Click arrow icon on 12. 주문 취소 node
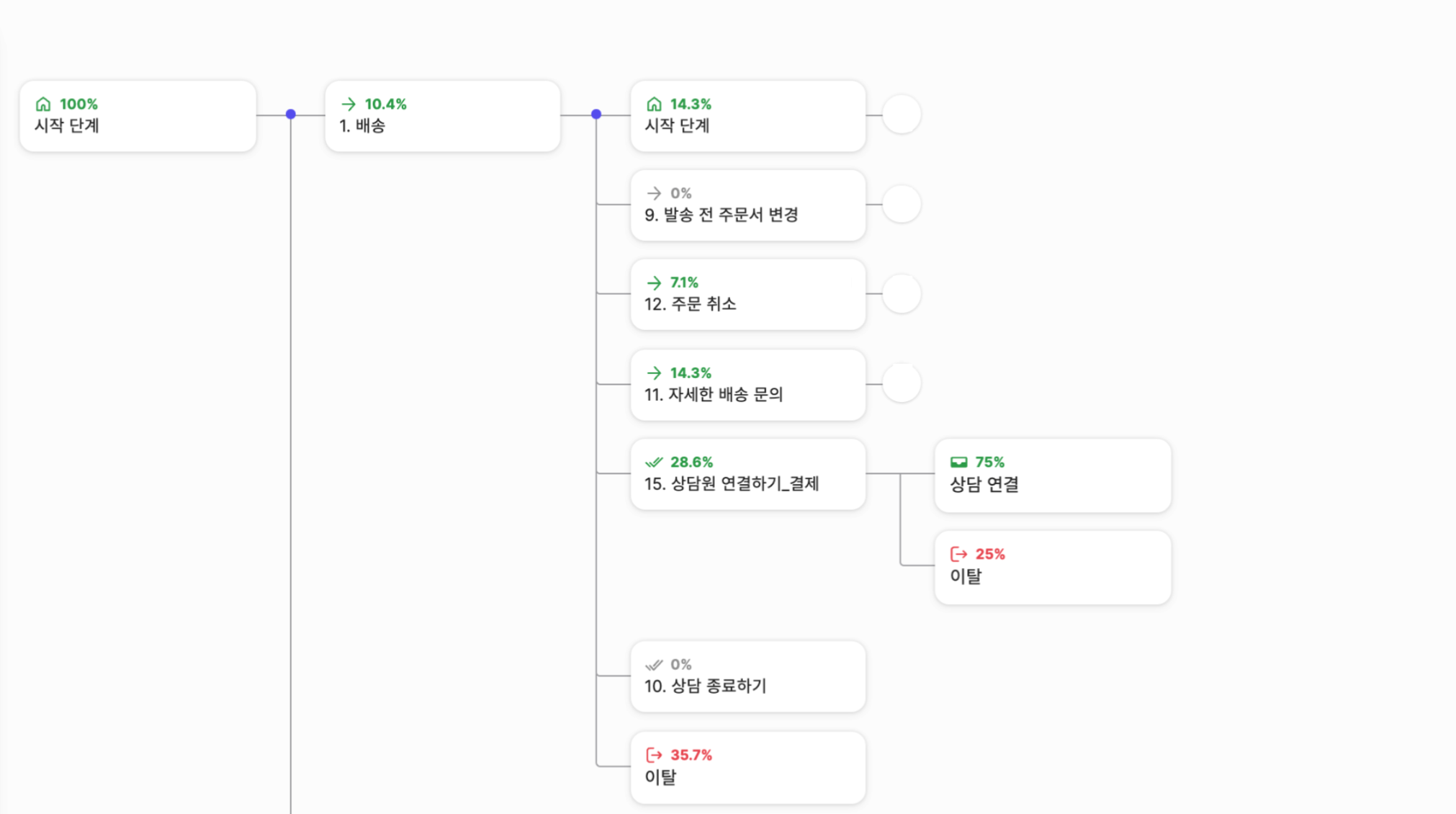The width and height of the screenshot is (1456, 814). pyautogui.click(x=654, y=282)
